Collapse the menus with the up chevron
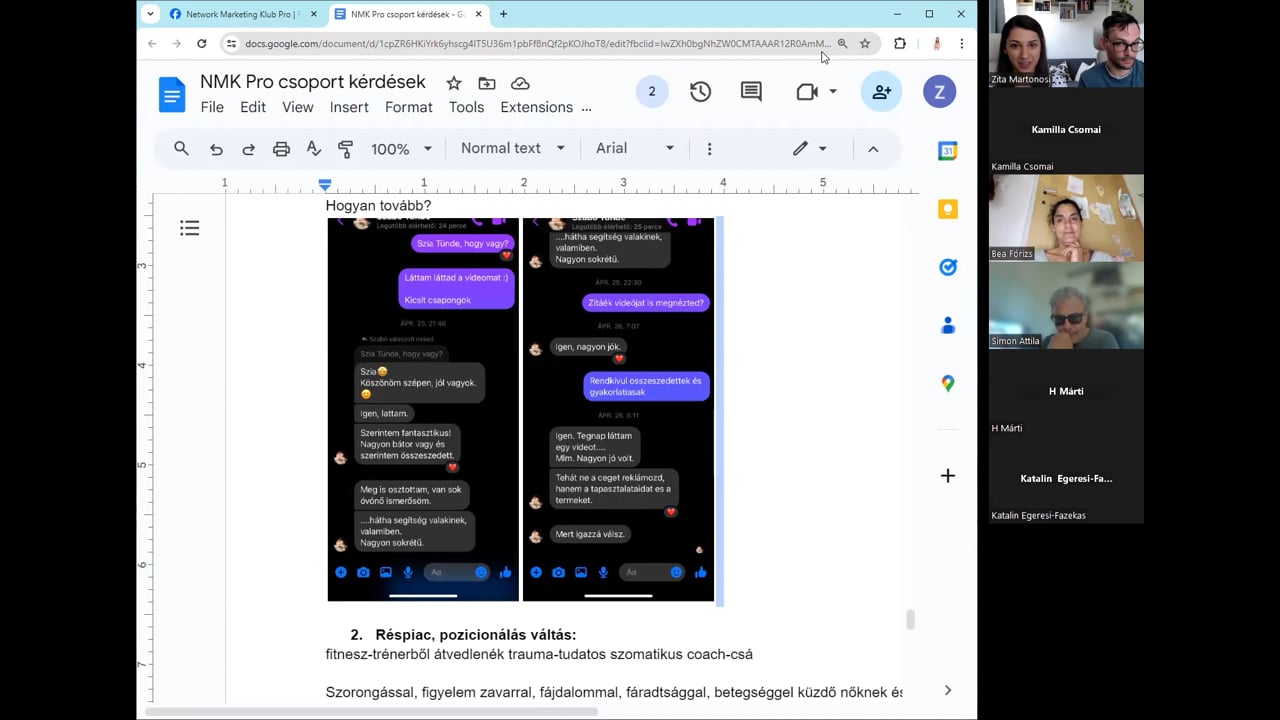This screenshot has height=720, width=1280. coord(873,149)
